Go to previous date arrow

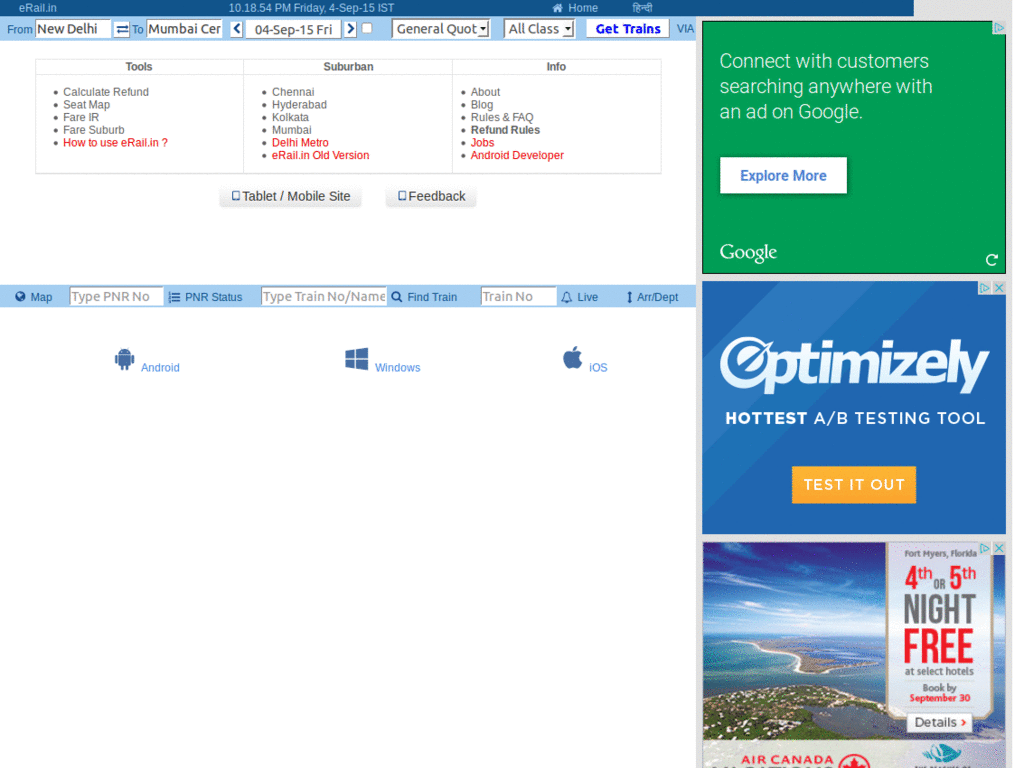click(x=237, y=29)
